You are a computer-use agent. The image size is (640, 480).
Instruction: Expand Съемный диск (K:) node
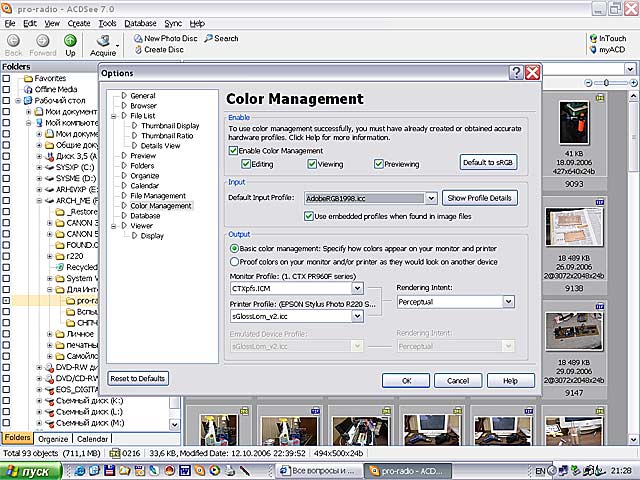coord(39,401)
